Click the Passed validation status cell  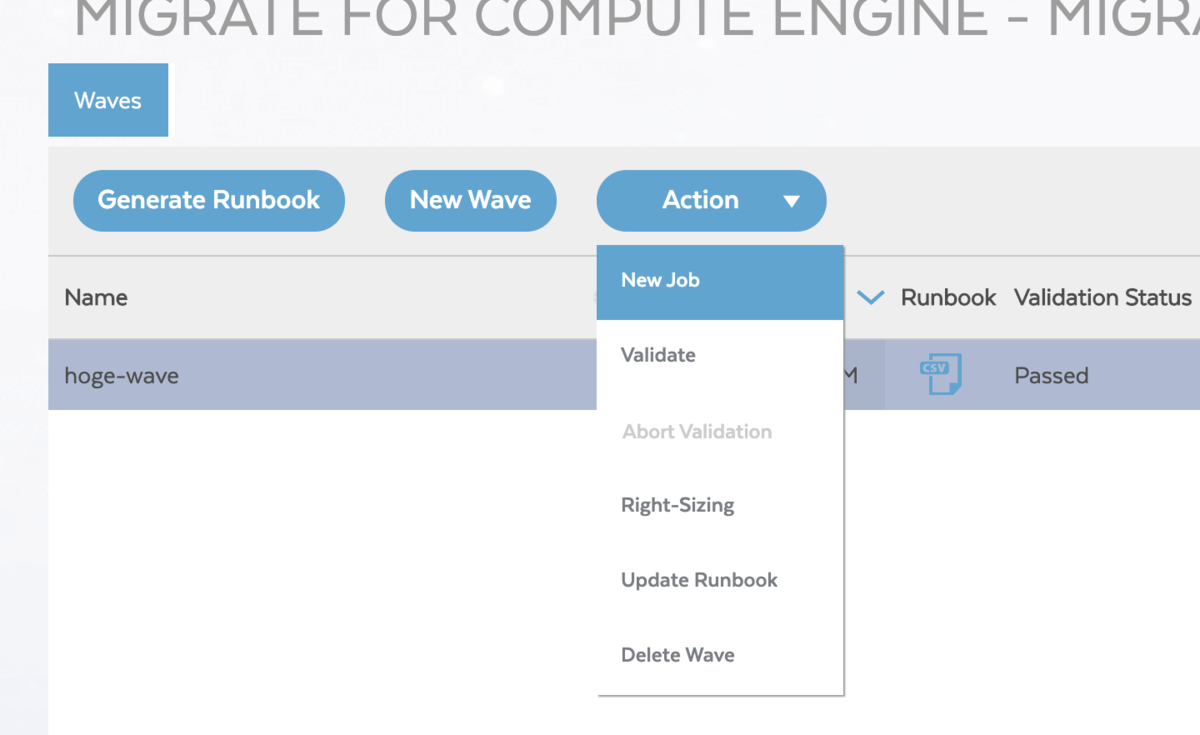(x=1051, y=376)
